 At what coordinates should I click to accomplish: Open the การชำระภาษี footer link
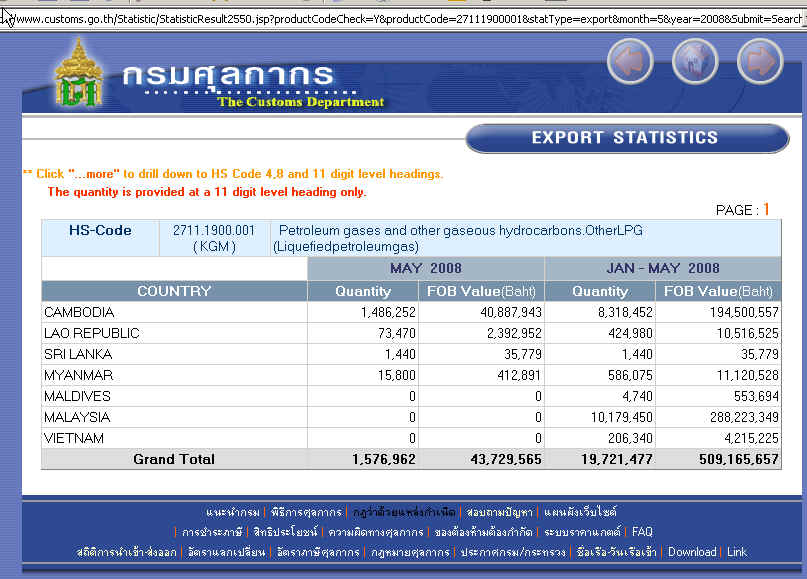212,532
